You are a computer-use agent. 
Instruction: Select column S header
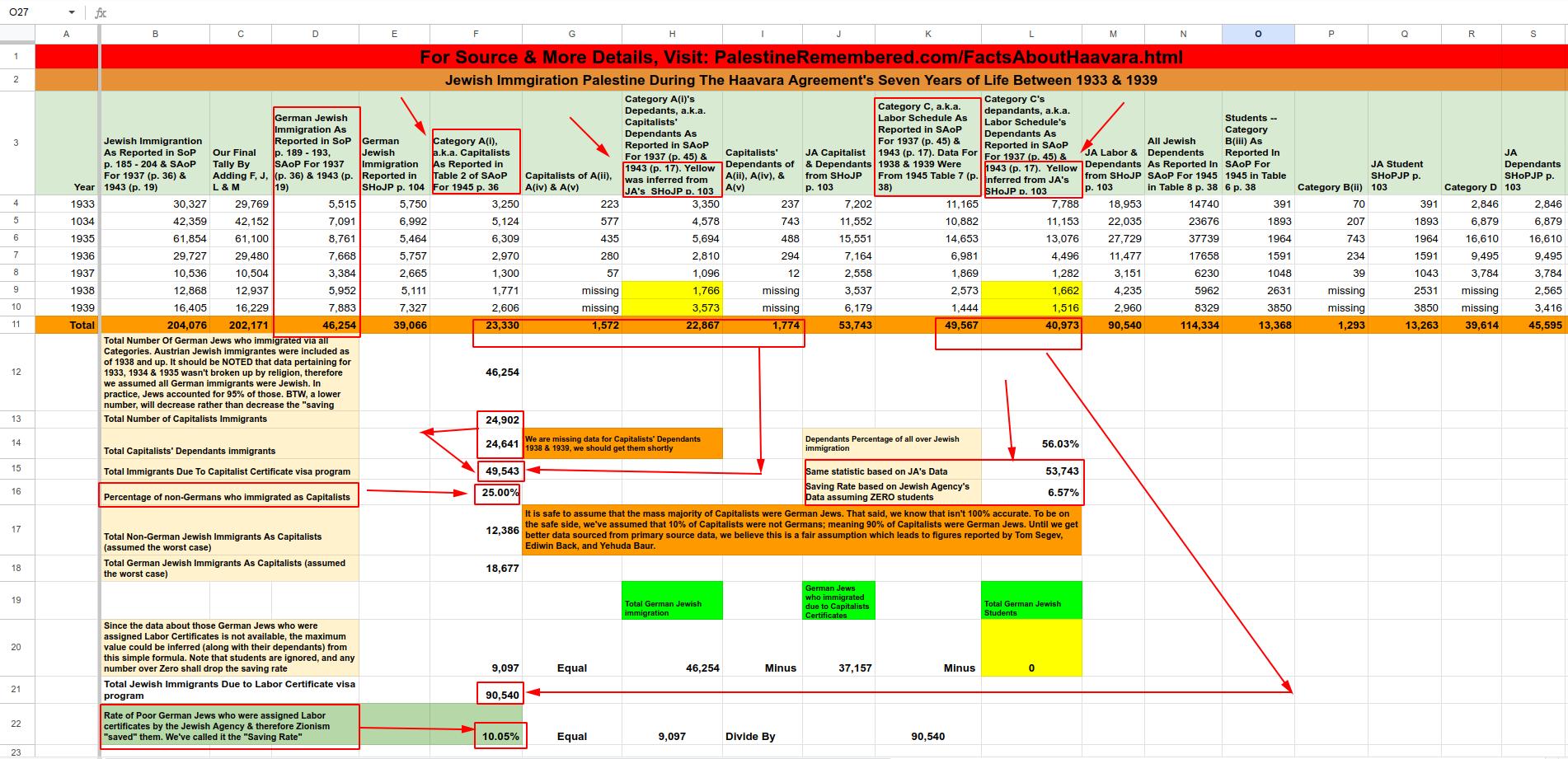(1533, 34)
